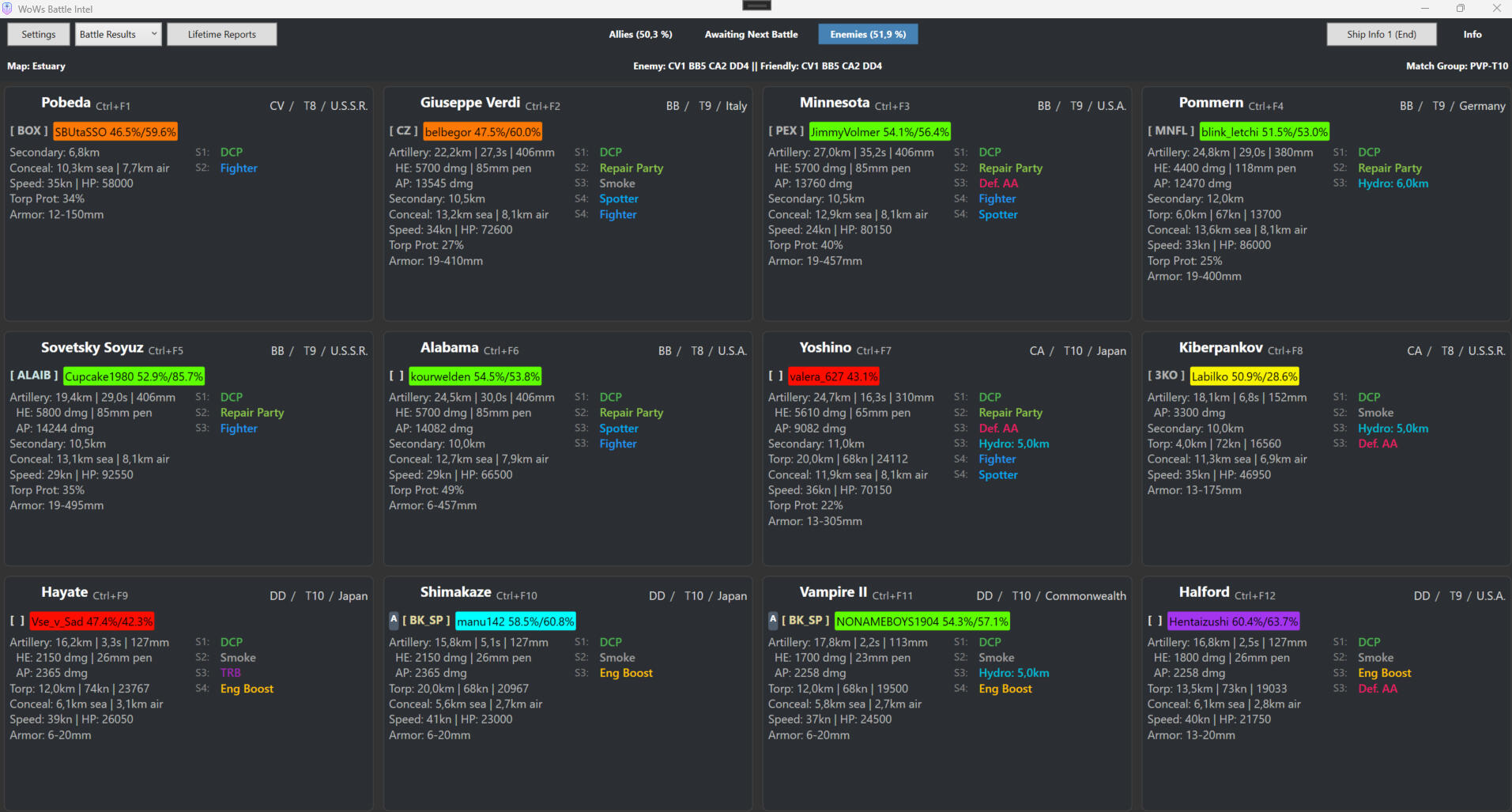Click Hayate's TRB consumable
The image size is (1512, 812).
tap(231, 673)
